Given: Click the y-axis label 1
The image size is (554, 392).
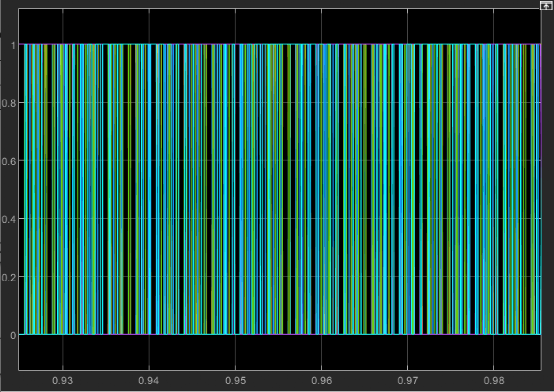Looking at the screenshot, I should (13, 46).
